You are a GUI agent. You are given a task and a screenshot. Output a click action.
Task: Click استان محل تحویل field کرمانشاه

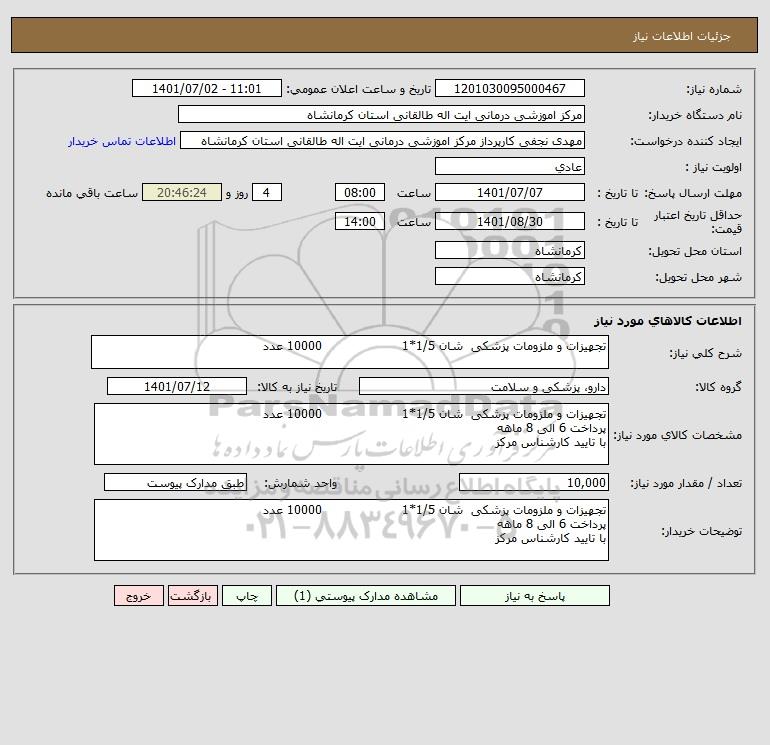coord(510,250)
